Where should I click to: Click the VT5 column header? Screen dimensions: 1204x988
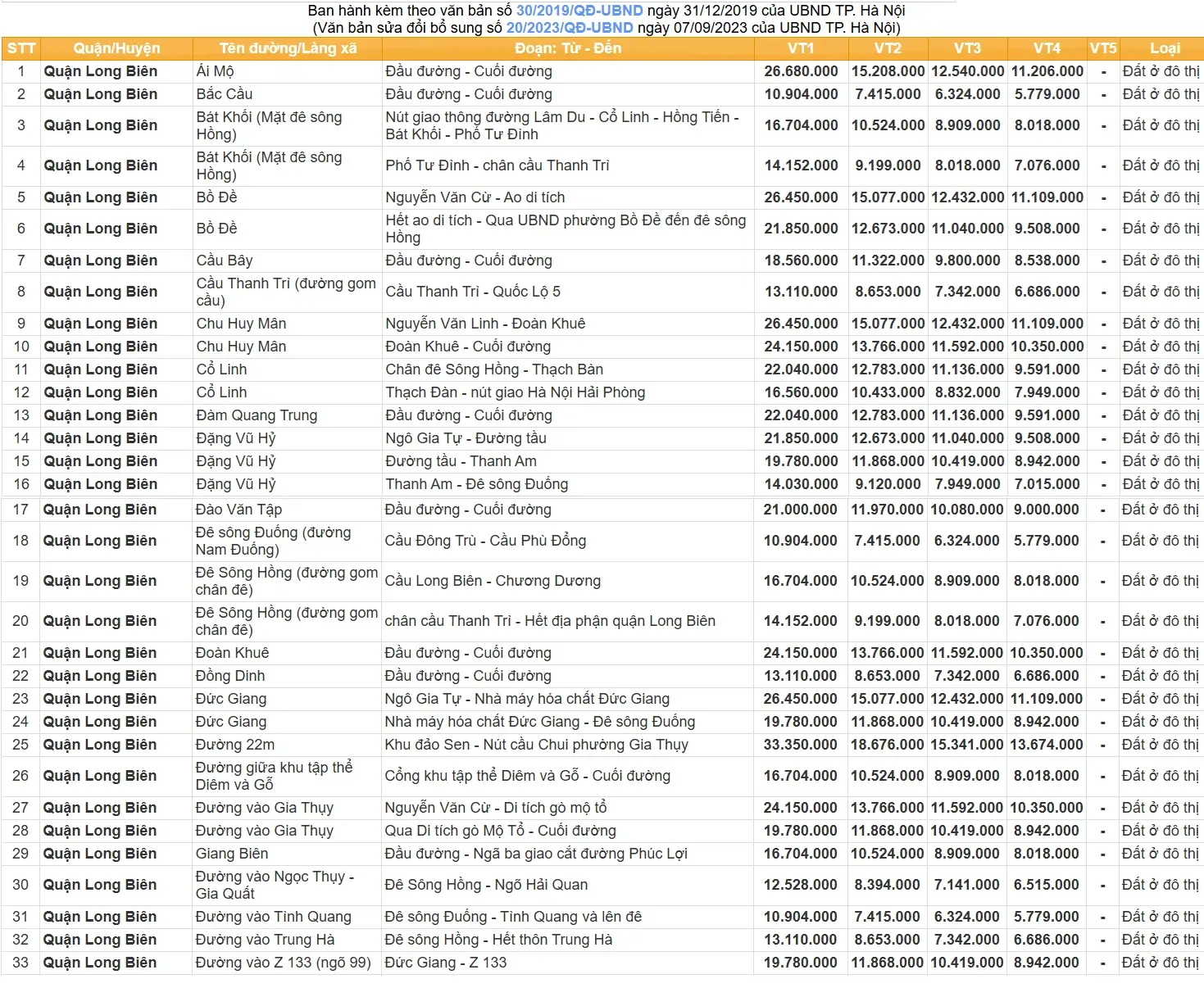(x=1103, y=48)
